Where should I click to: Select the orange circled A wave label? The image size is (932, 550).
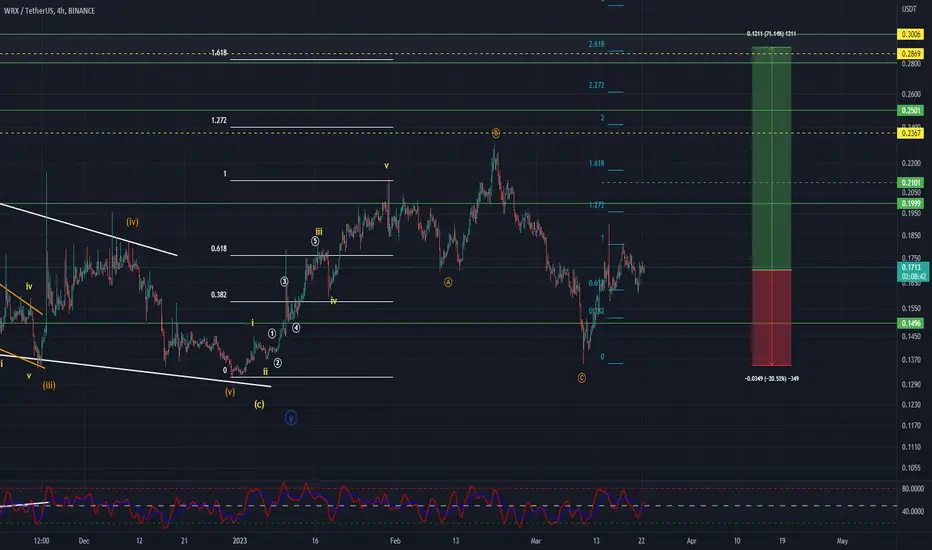[448, 282]
